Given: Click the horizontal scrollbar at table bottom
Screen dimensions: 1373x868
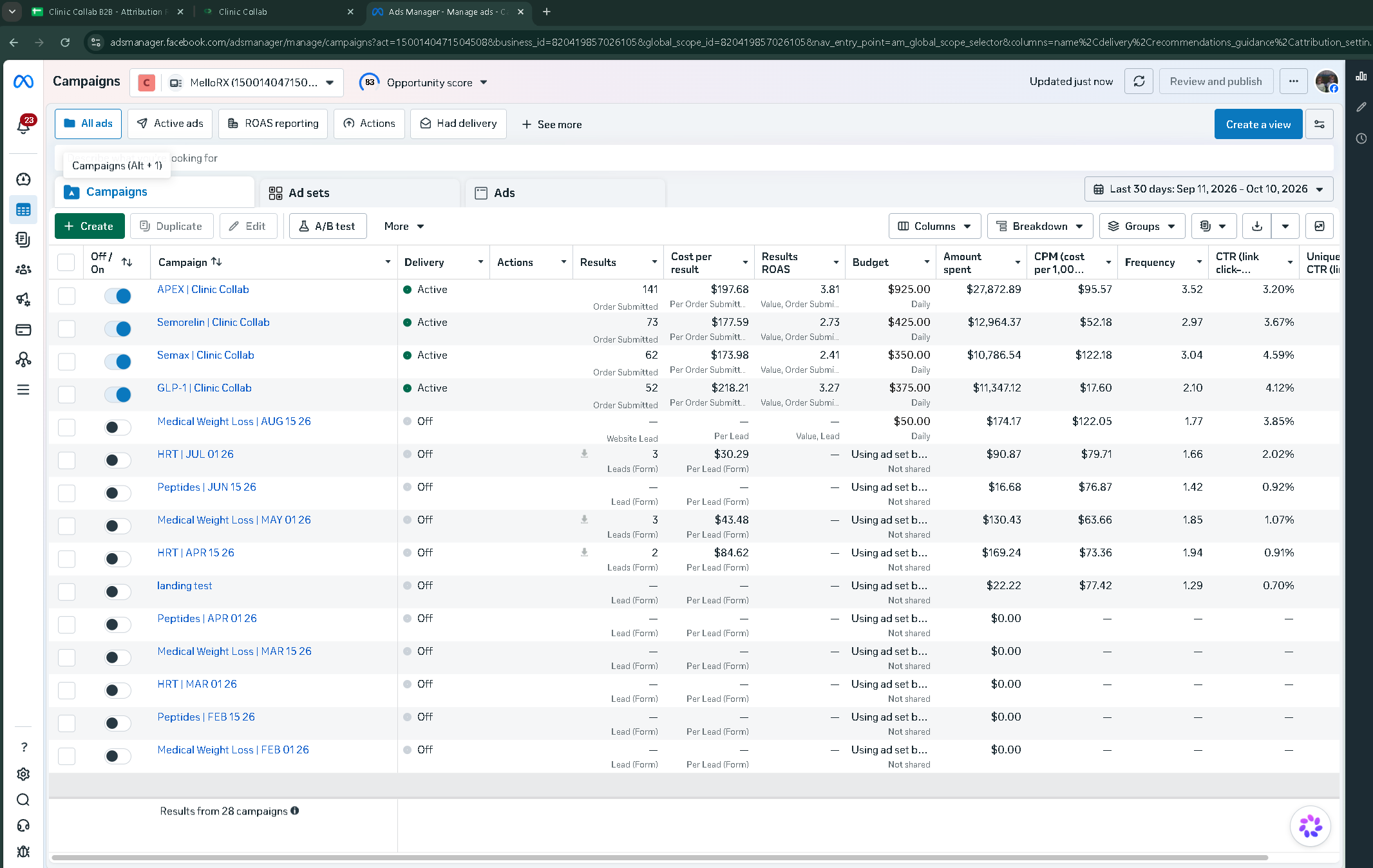Looking at the screenshot, I should pyautogui.click(x=659, y=858).
